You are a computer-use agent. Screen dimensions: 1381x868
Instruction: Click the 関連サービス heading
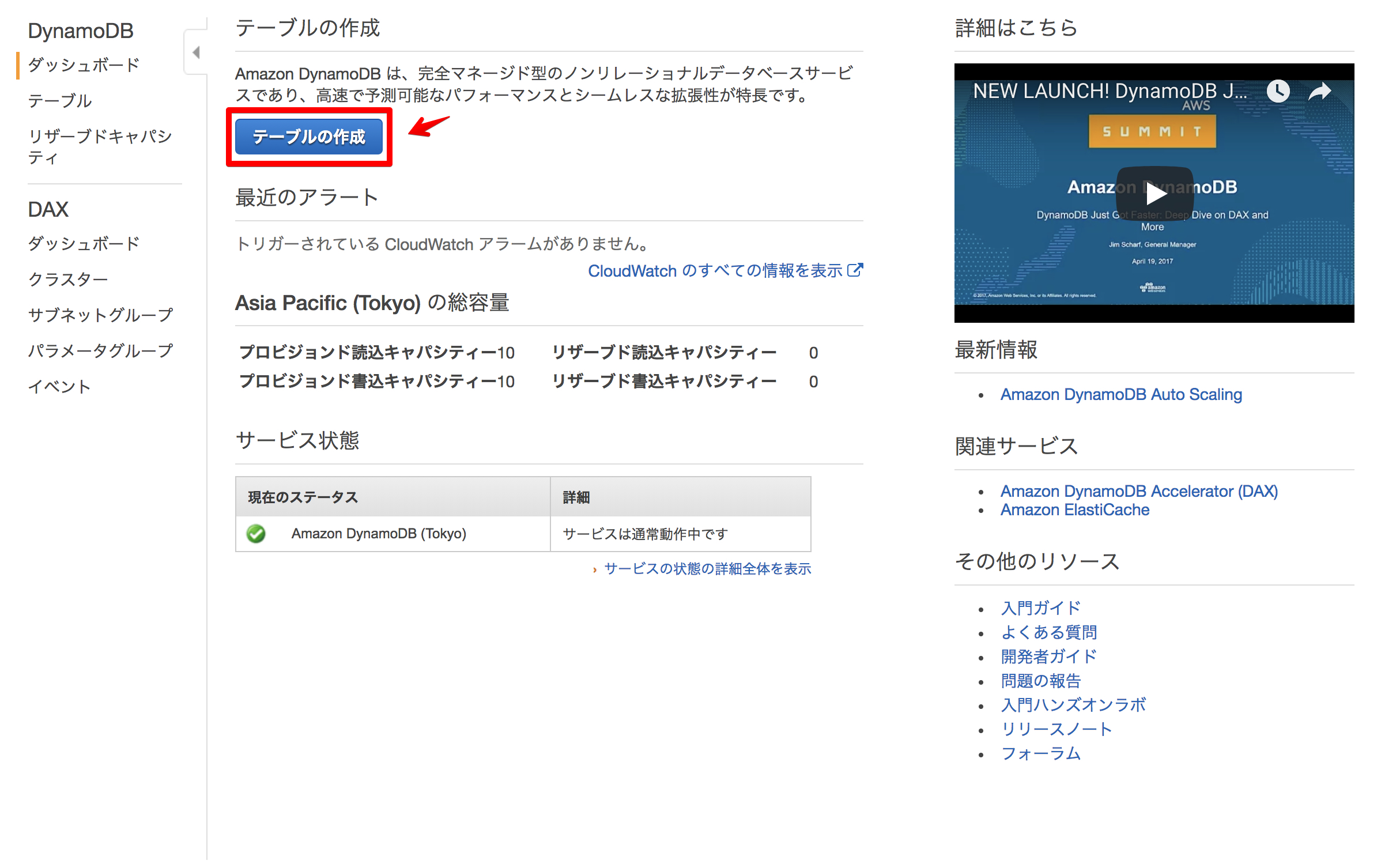(x=1016, y=446)
